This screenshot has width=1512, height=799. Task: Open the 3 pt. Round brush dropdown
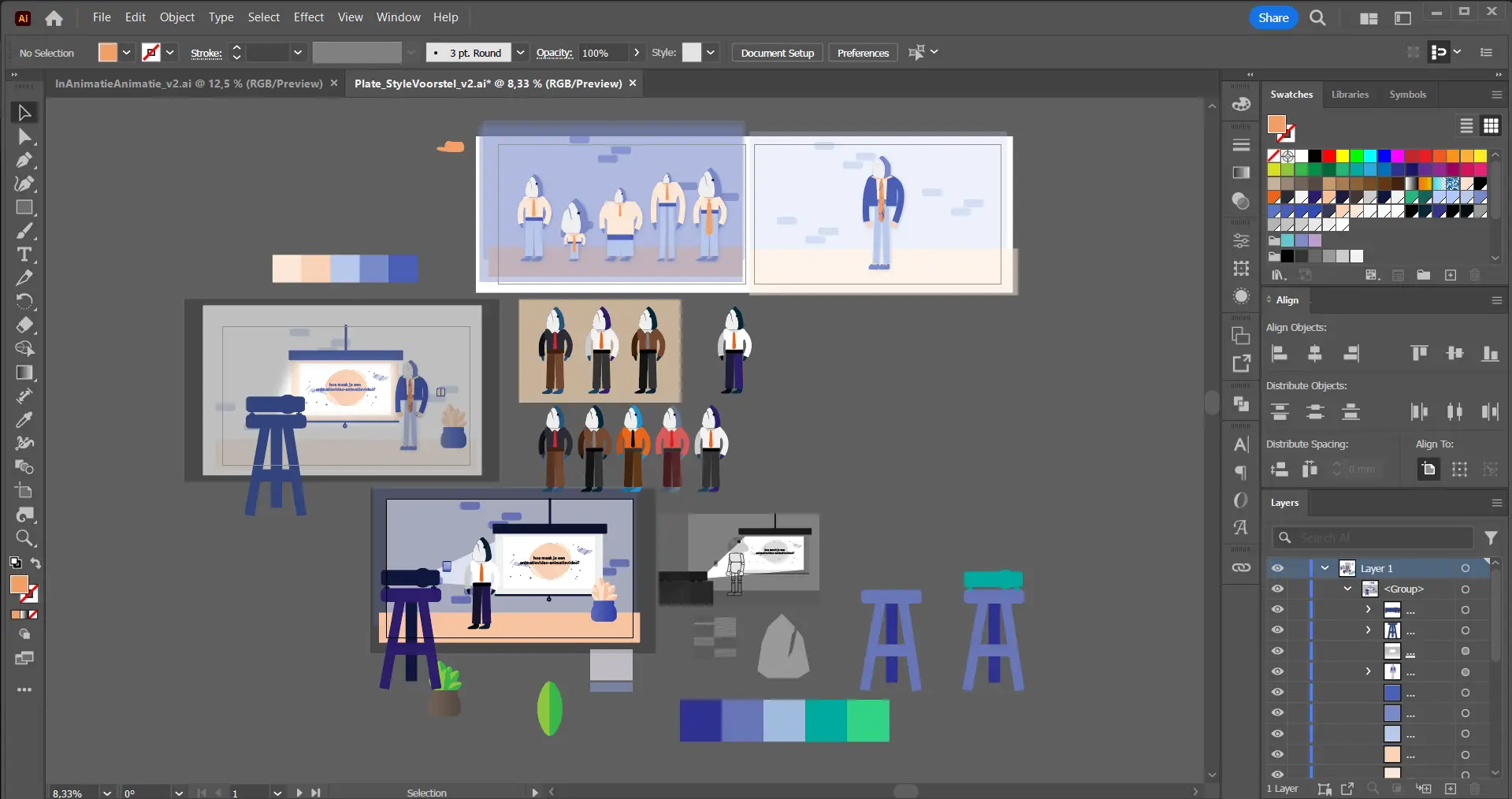(x=520, y=53)
